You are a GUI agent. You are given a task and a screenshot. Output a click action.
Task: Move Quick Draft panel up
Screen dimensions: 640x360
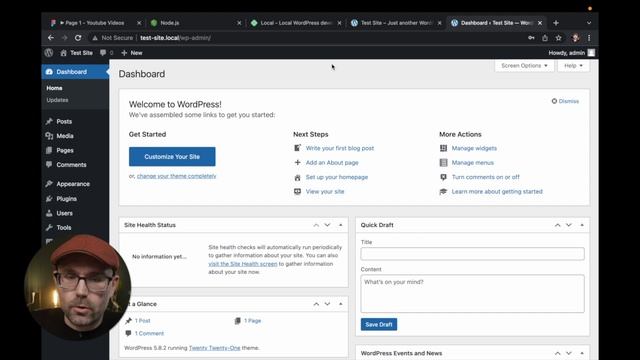click(x=558, y=225)
